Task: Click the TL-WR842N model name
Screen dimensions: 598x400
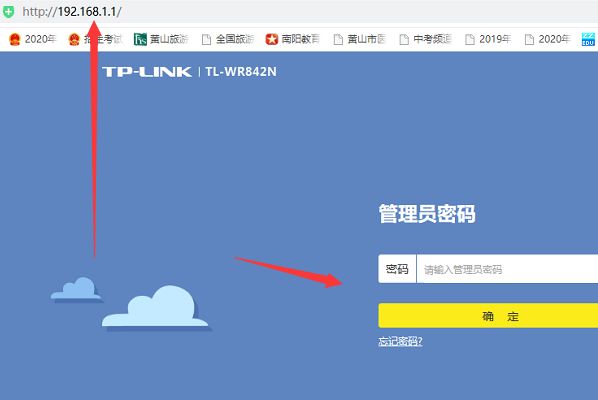Action: click(x=241, y=72)
